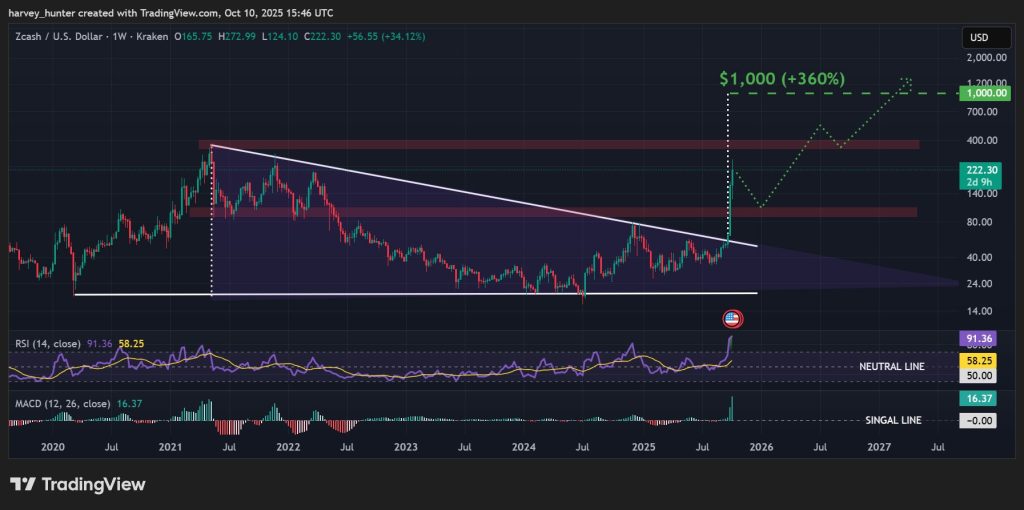Click the yellow 58.25 RSI average tag
1024x510 pixels.
pyautogui.click(x=977, y=357)
